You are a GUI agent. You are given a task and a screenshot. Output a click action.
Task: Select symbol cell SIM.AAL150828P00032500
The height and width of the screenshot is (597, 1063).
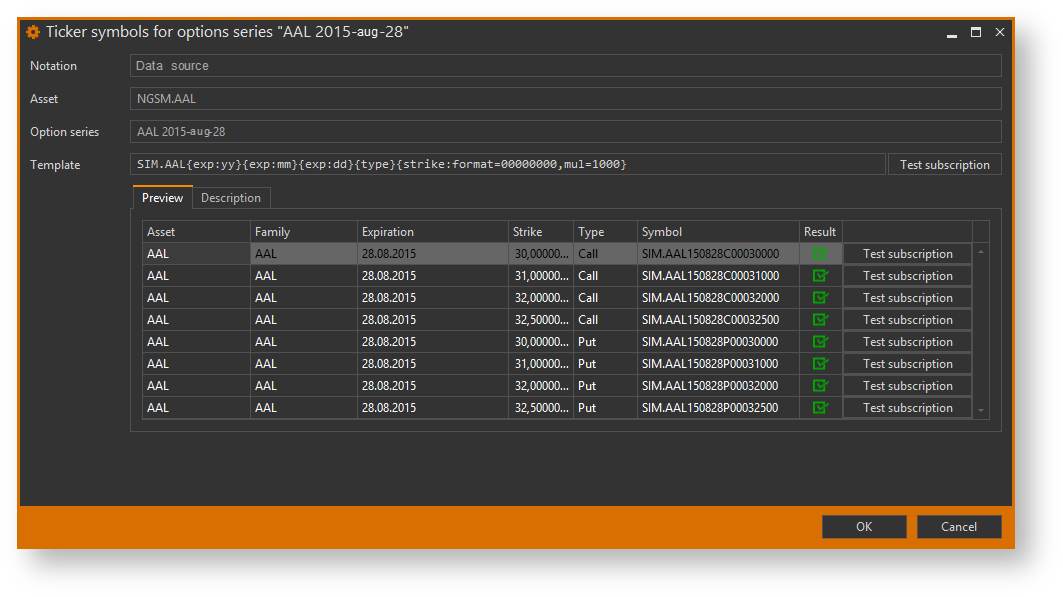718,408
